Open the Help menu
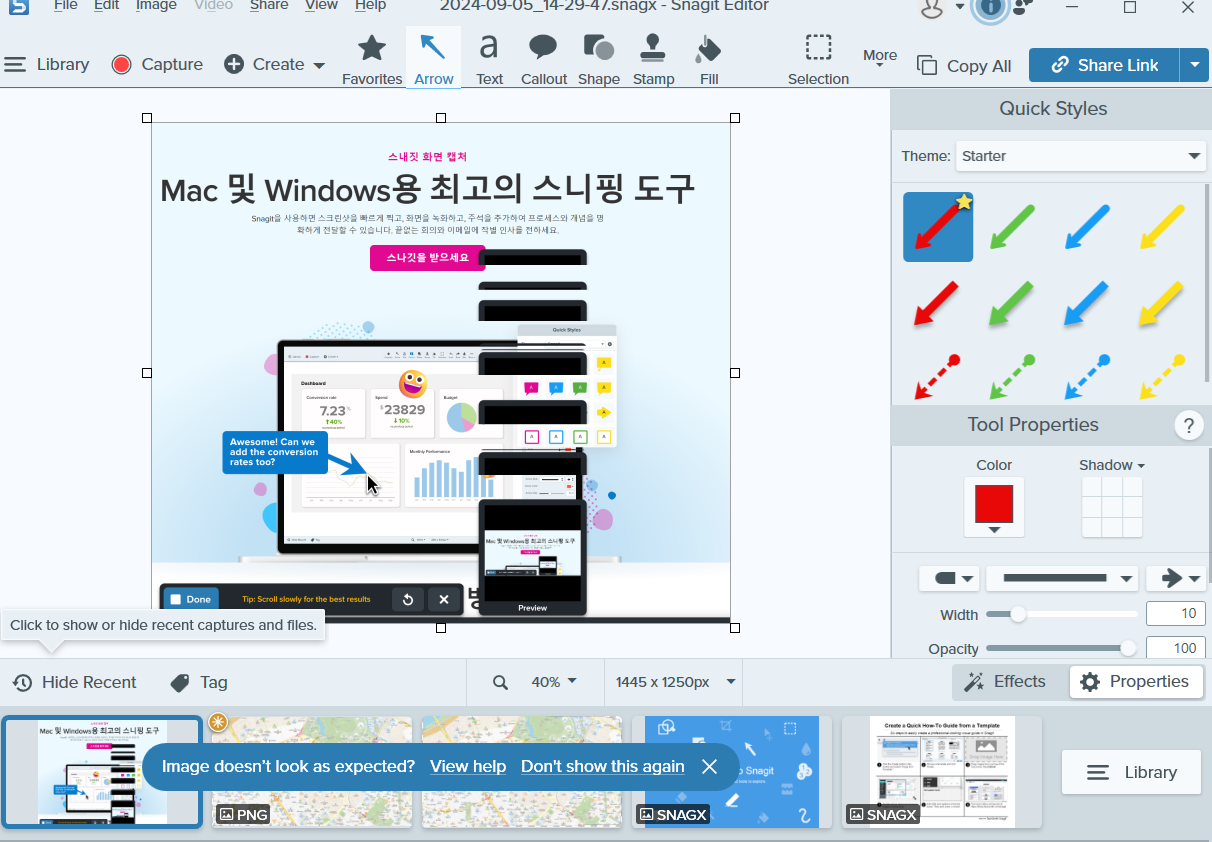The width and height of the screenshot is (1212, 842). (370, 6)
